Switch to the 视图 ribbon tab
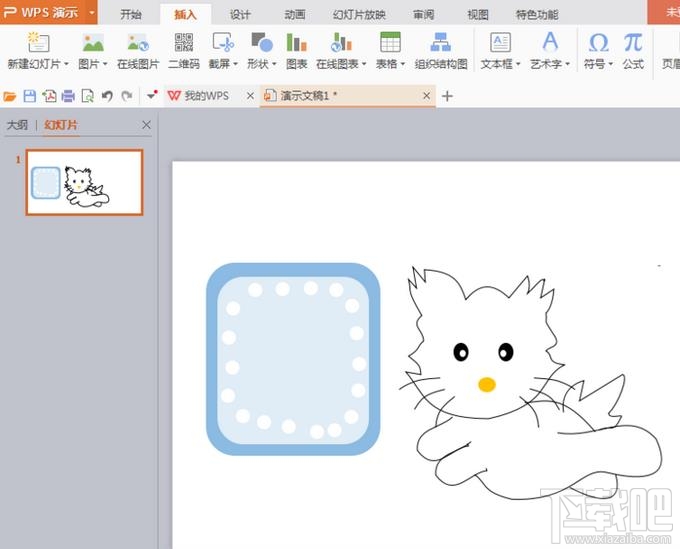Viewport: 680px width, 549px height. (x=478, y=15)
